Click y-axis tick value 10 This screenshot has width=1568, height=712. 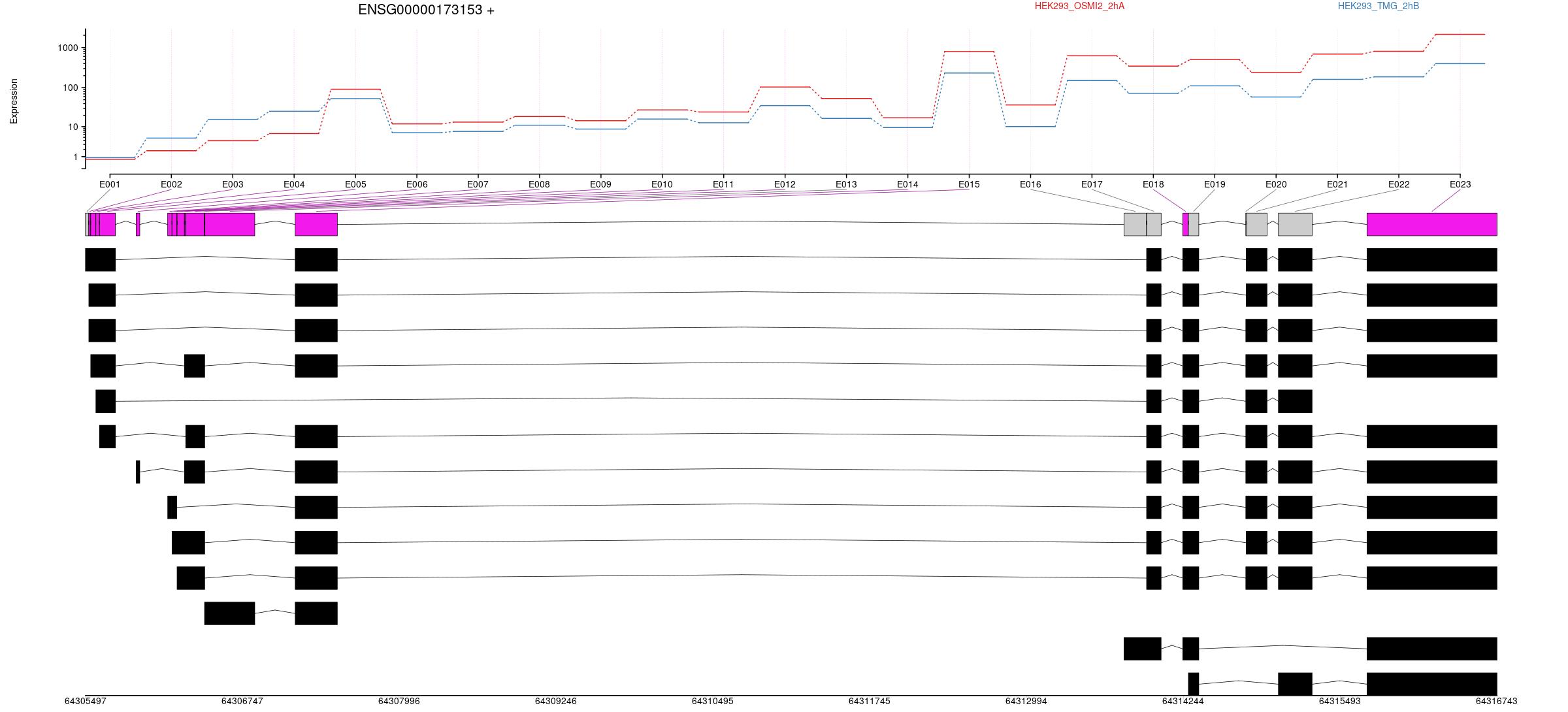[x=73, y=127]
